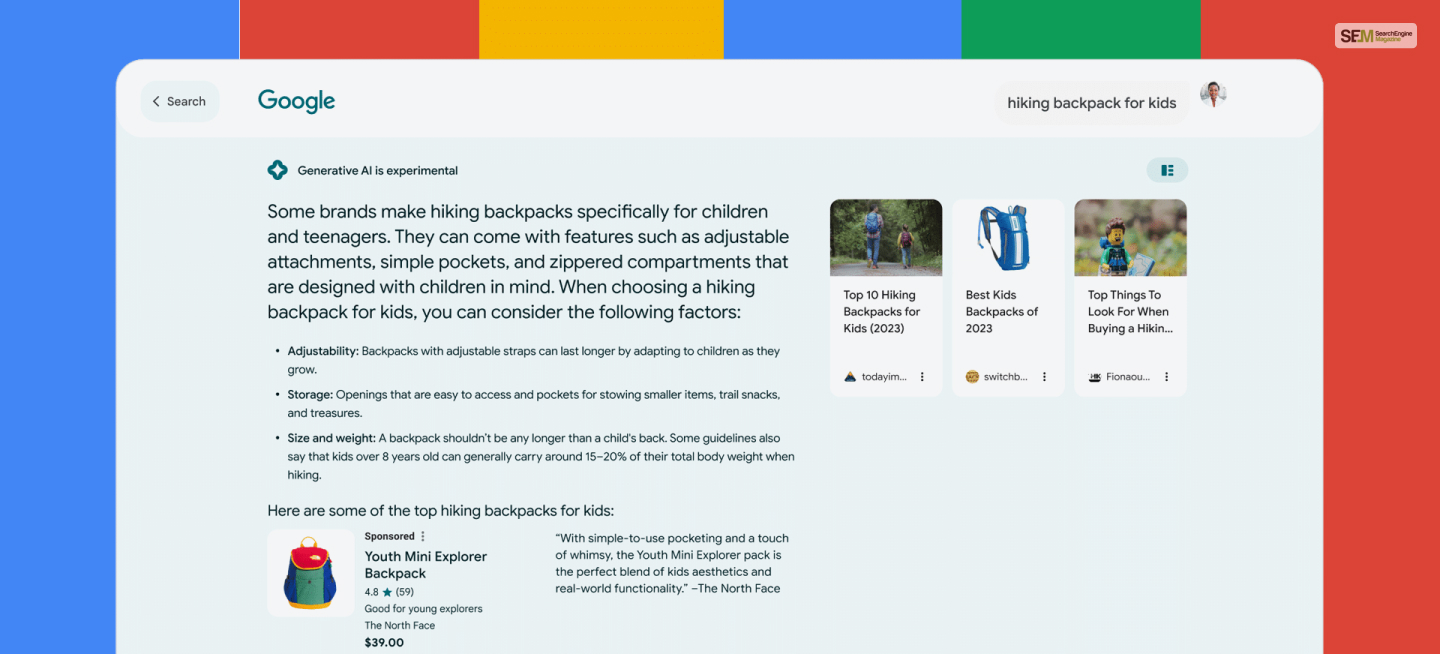Select 'Generative AI is experimental' label

click(378, 171)
